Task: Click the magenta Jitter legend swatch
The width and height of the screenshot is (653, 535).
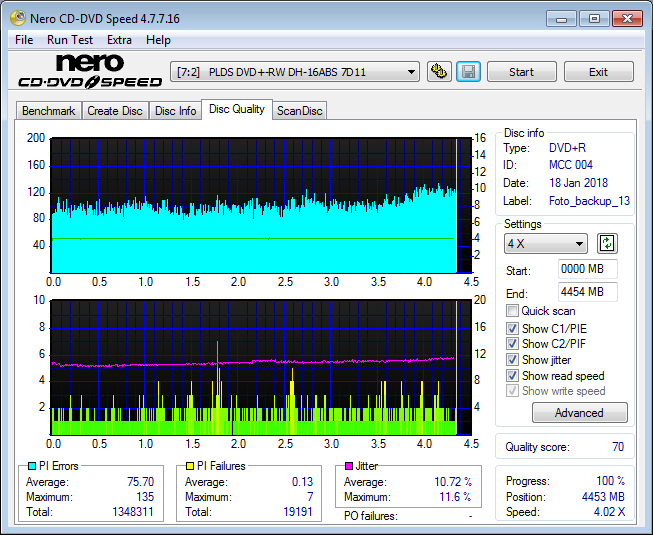Action: click(349, 466)
